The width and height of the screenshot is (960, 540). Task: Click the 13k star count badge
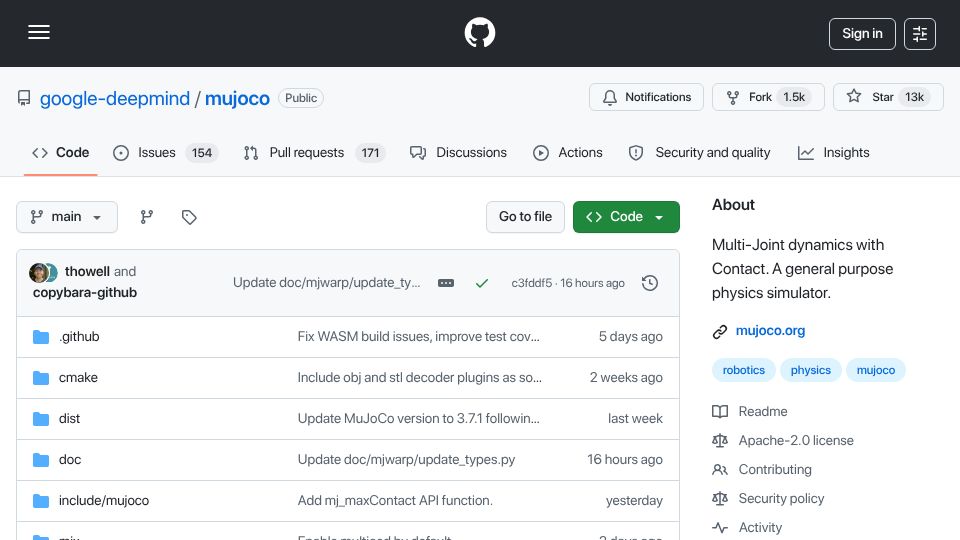pos(914,97)
